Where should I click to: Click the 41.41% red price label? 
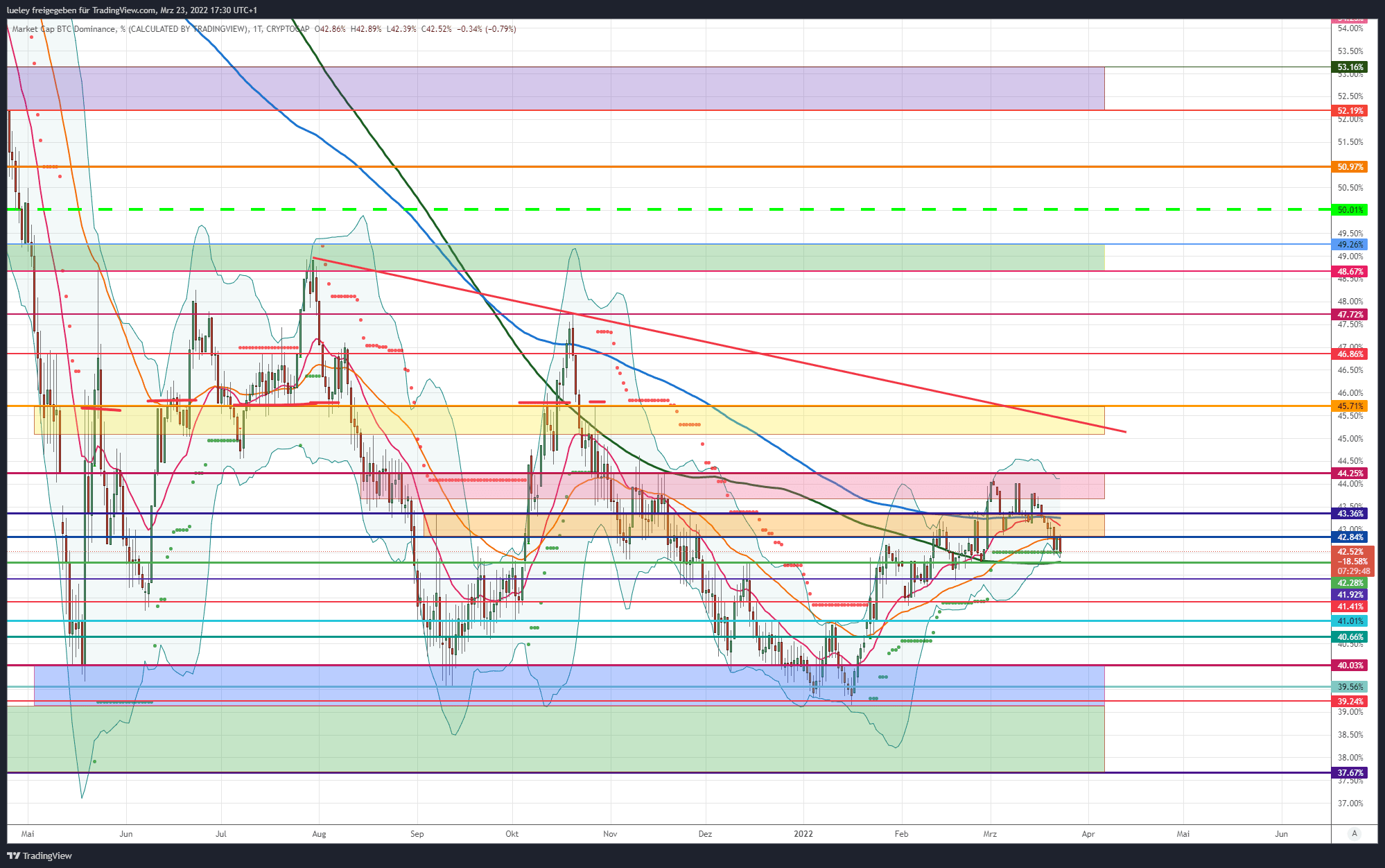[x=1350, y=607]
